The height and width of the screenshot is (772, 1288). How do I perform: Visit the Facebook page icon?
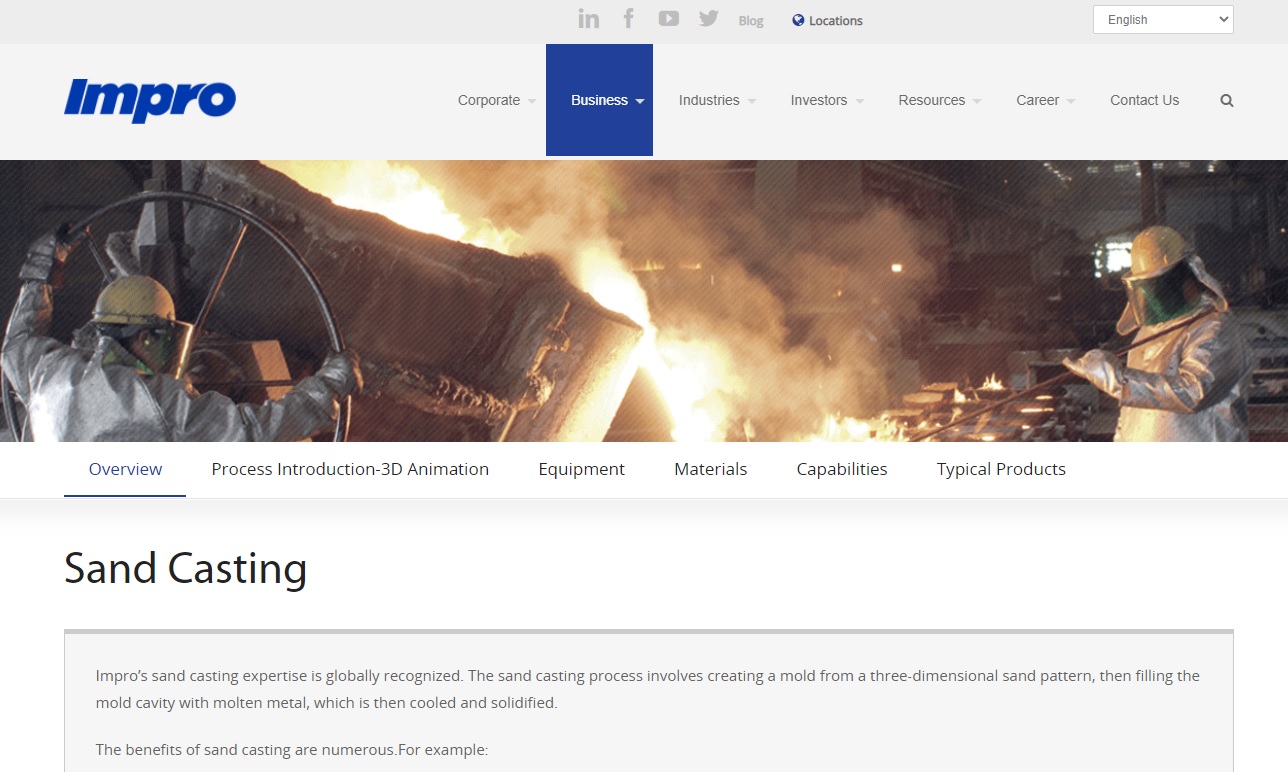(628, 18)
